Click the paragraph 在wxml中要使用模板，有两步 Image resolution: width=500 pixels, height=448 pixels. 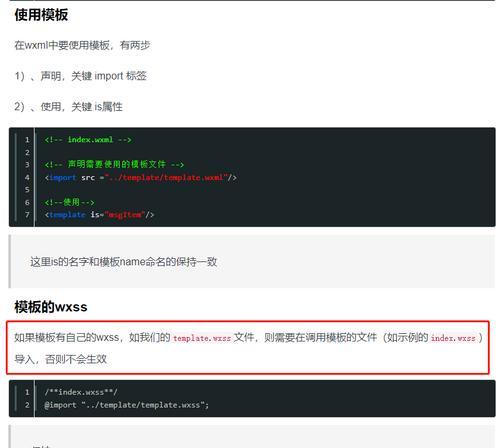click(x=82, y=45)
